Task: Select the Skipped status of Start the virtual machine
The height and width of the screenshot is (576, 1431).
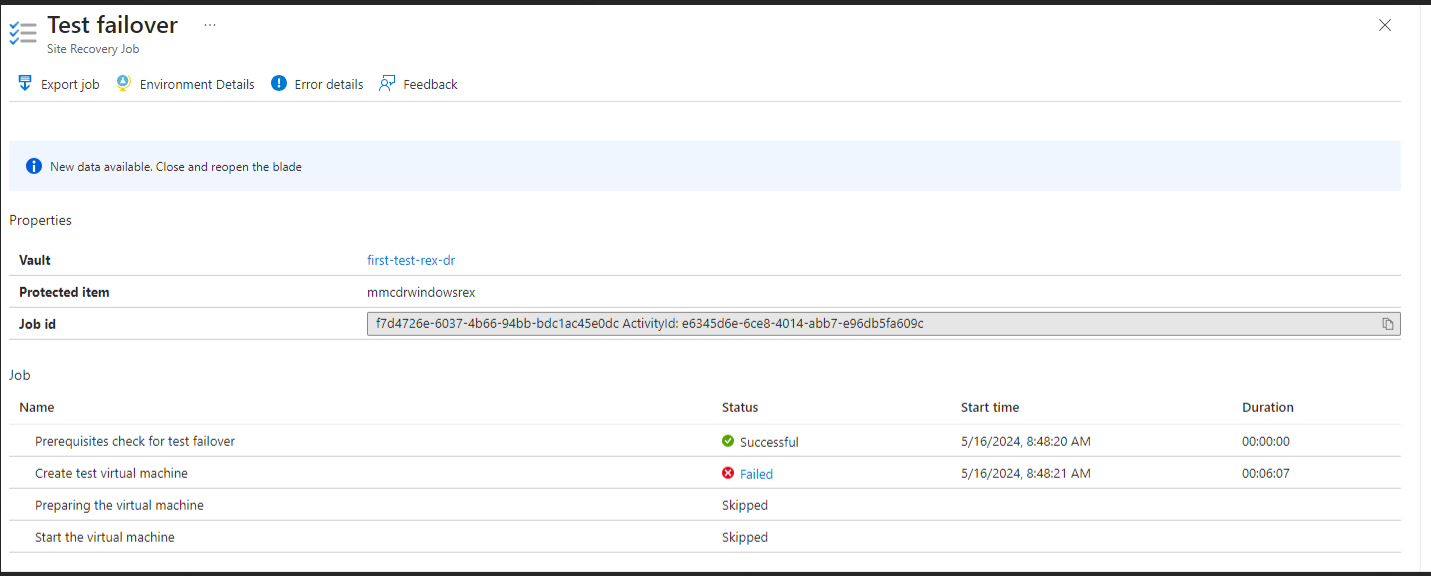Action: coord(744,537)
